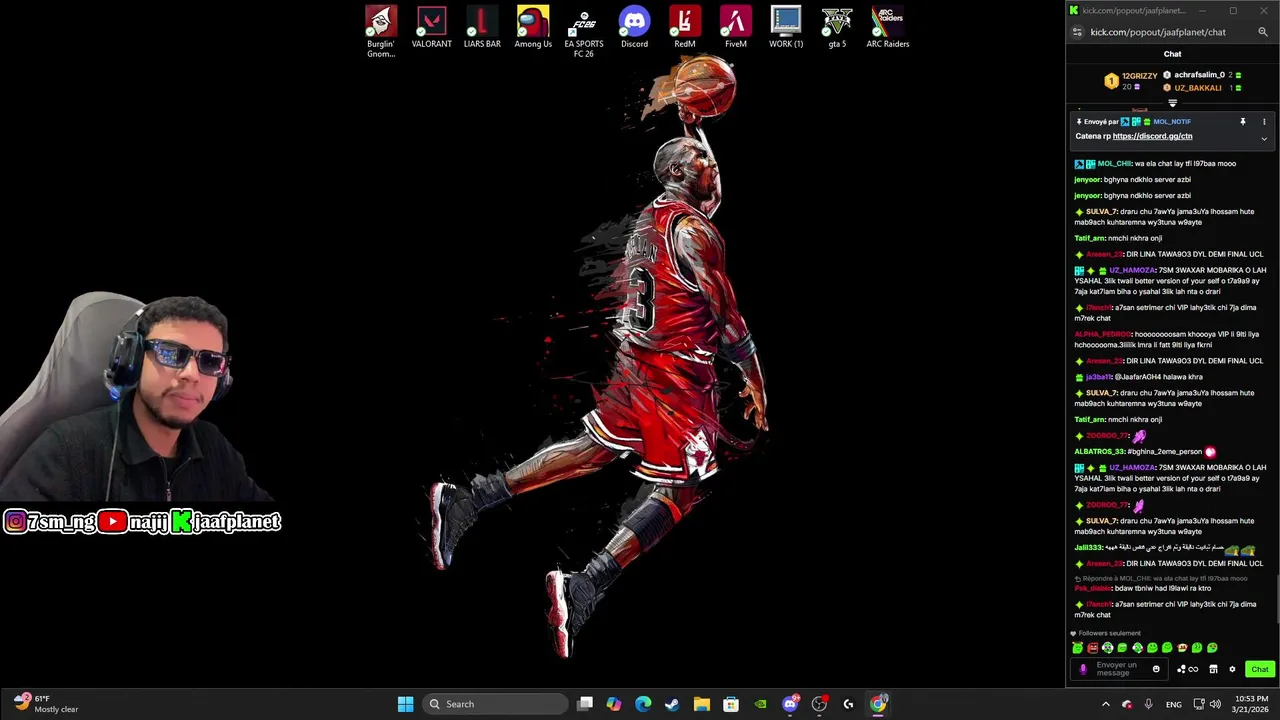The height and width of the screenshot is (720, 1280).
Task: Click the Windows taskbar Search box
Action: tap(496, 704)
